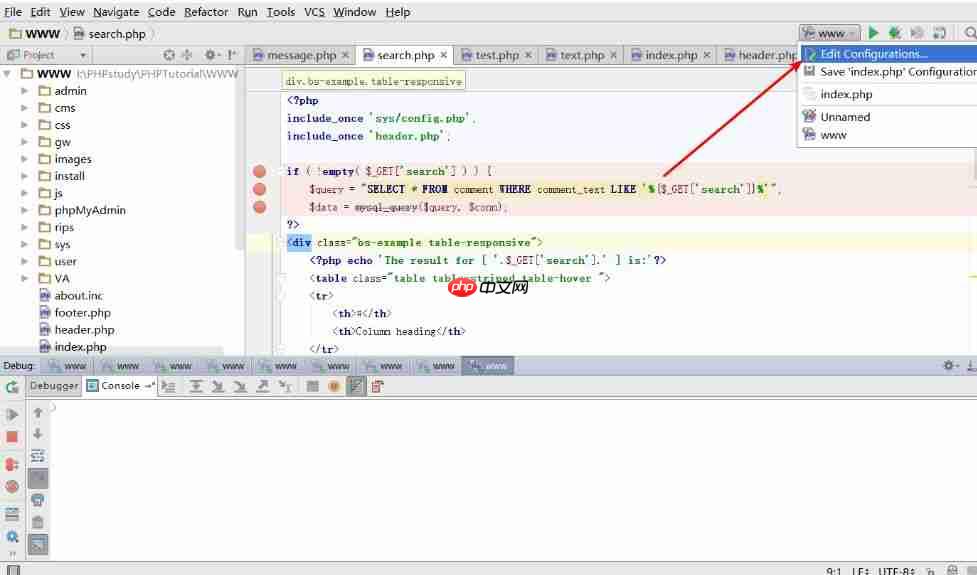
Task: Click orange circle icon in debugger toolbar
Action: click(334, 386)
